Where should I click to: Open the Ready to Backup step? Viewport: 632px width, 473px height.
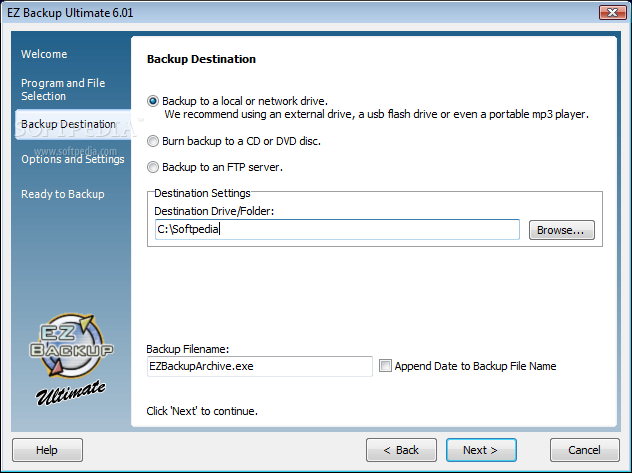(x=62, y=194)
